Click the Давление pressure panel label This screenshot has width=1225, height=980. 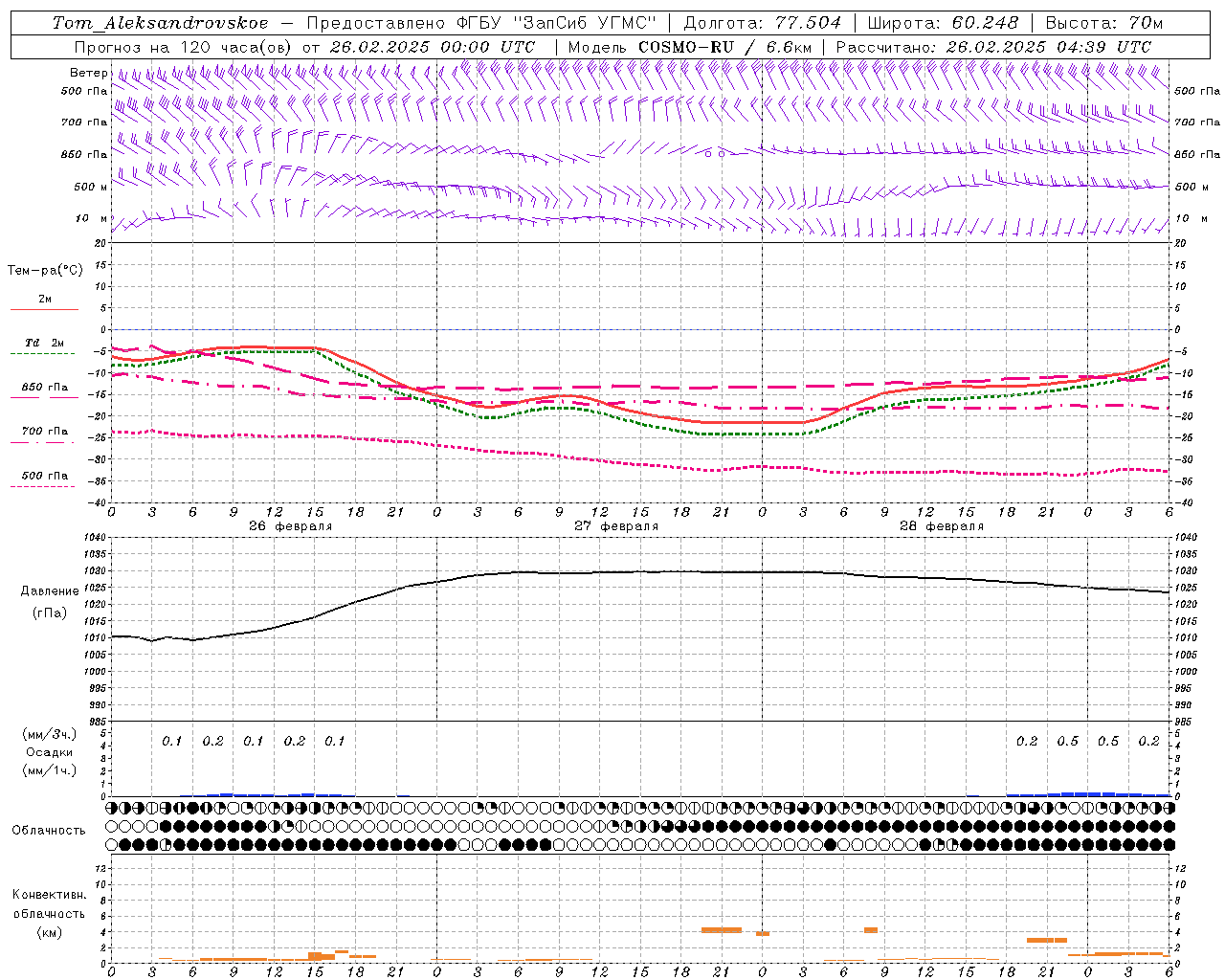pyautogui.click(x=50, y=591)
